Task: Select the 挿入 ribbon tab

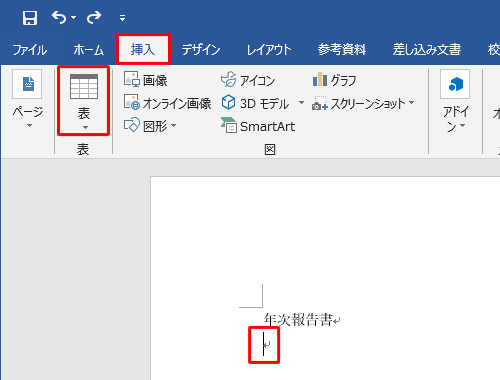Action: [x=143, y=49]
